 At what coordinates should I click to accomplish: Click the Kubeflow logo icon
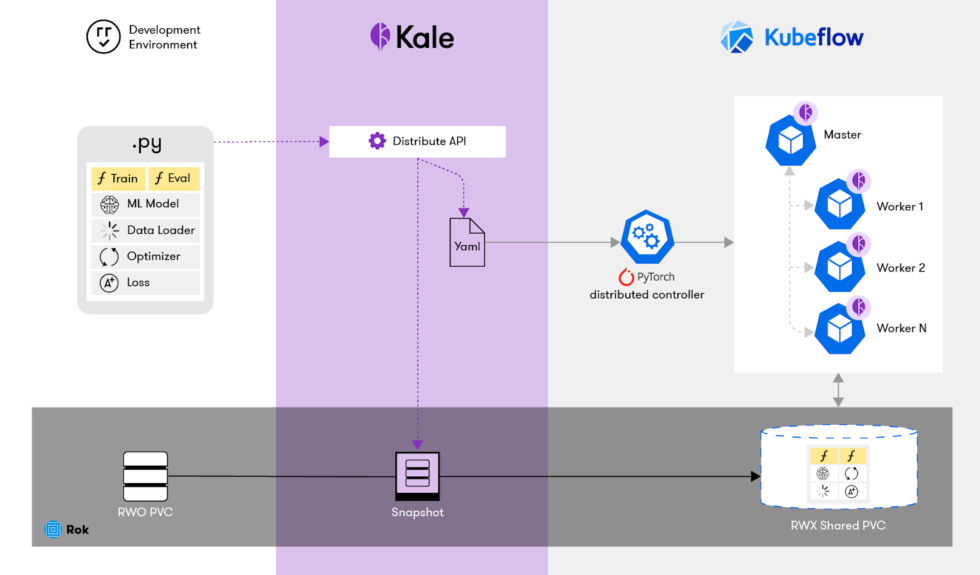[x=737, y=37]
